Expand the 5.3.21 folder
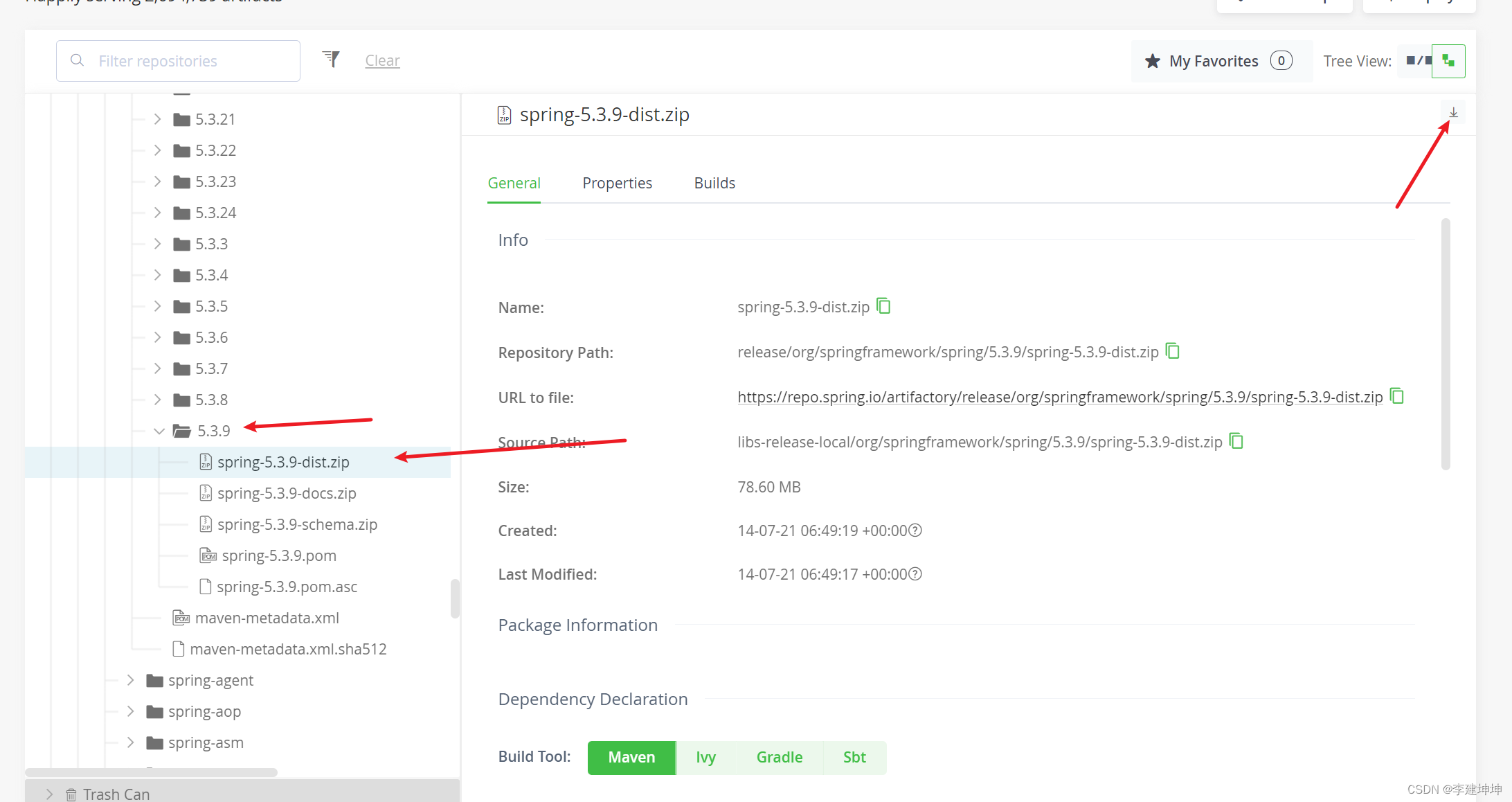Screen dimensions: 1512x802 coord(157,119)
